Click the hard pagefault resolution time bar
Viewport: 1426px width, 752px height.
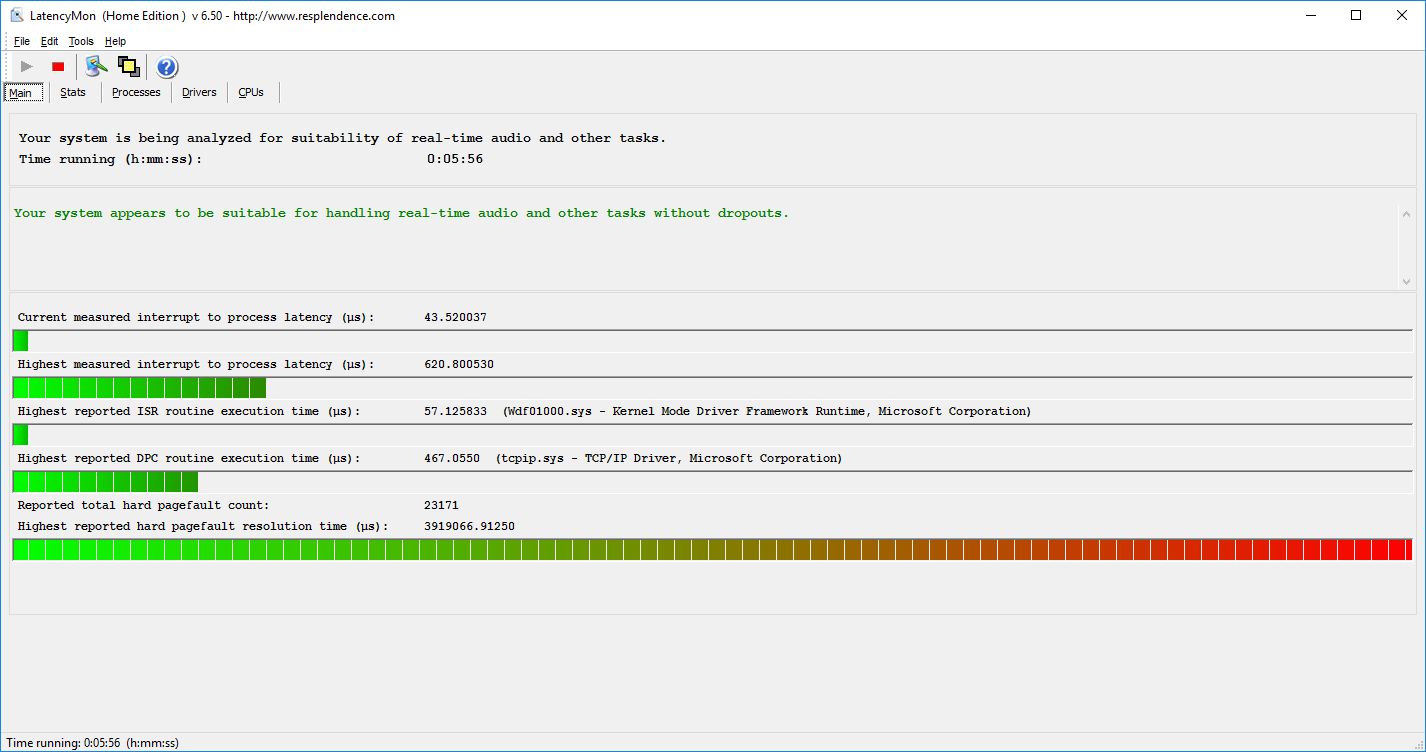click(x=712, y=550)
